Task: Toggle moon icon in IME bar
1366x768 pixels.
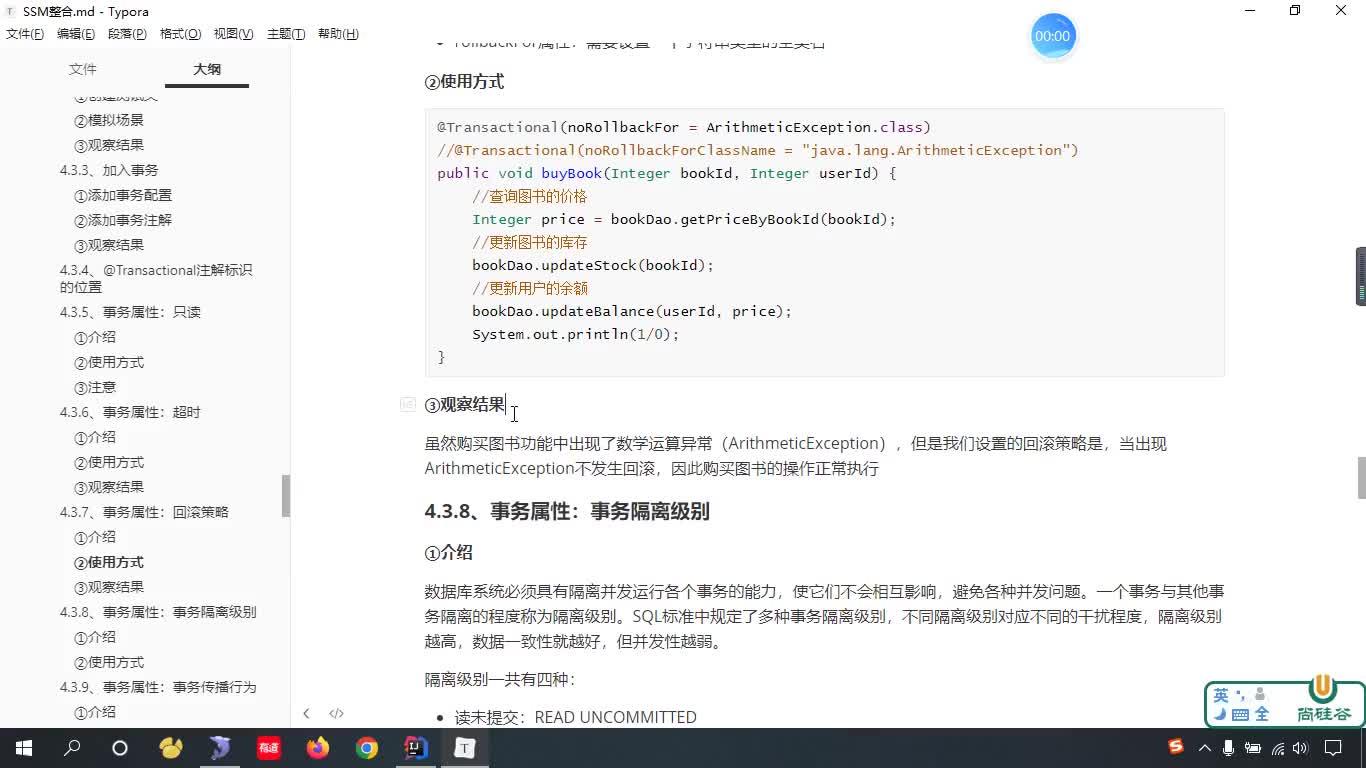Action: (1220, 714)
